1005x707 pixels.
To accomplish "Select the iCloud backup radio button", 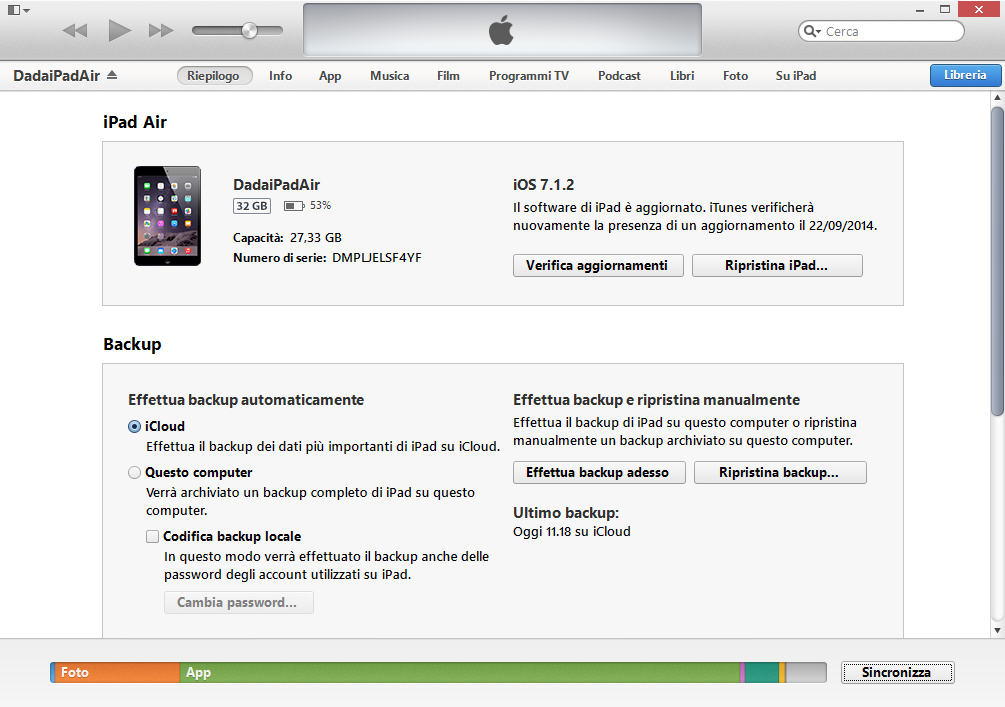I will pyautogui.click(x=135, y=426).
